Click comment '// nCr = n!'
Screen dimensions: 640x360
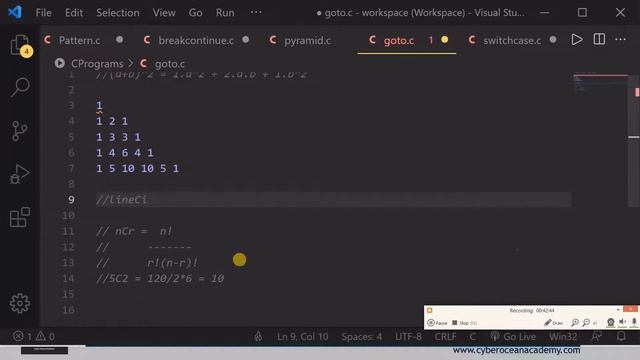click(x=134, y=231)
